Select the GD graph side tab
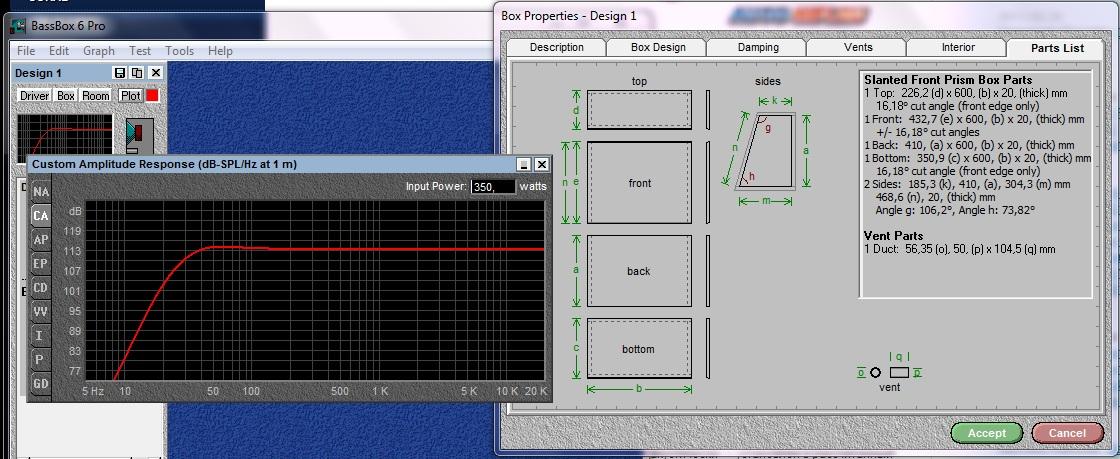The height and width of the screenshot is (459, 1120). click(x=41, y=383)
